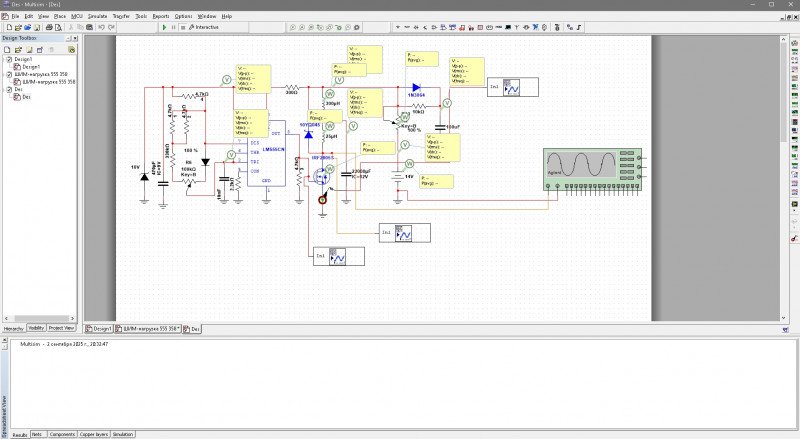Screen dimensions: 800x439
Task: Click the Interactive simulation mode button
Action: coord(205,28)
